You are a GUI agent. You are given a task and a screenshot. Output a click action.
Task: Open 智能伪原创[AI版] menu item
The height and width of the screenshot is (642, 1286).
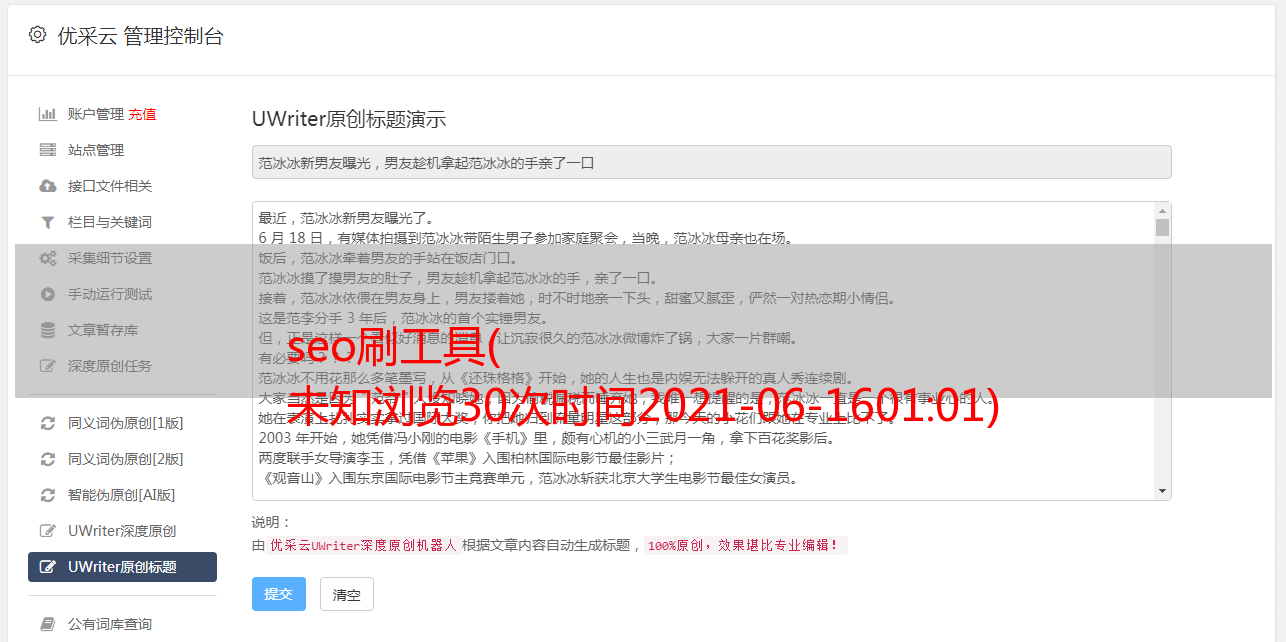(122, 495)
